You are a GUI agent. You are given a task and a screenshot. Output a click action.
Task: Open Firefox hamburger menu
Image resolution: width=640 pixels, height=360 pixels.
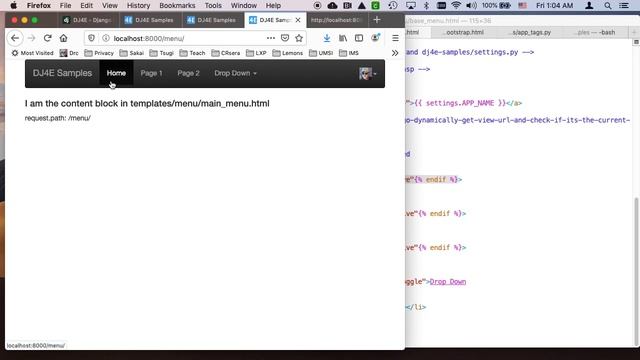point(395,38)
